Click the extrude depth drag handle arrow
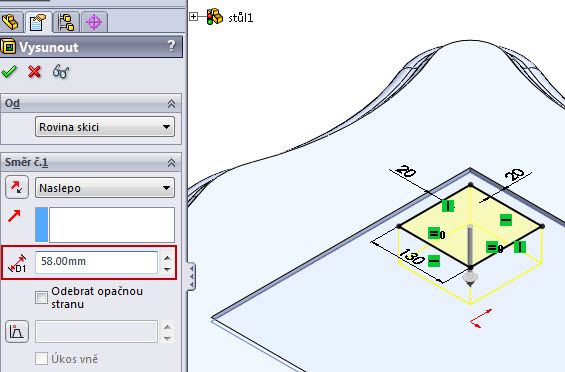This screenshot has height=372, width=565. coord(470,278)
